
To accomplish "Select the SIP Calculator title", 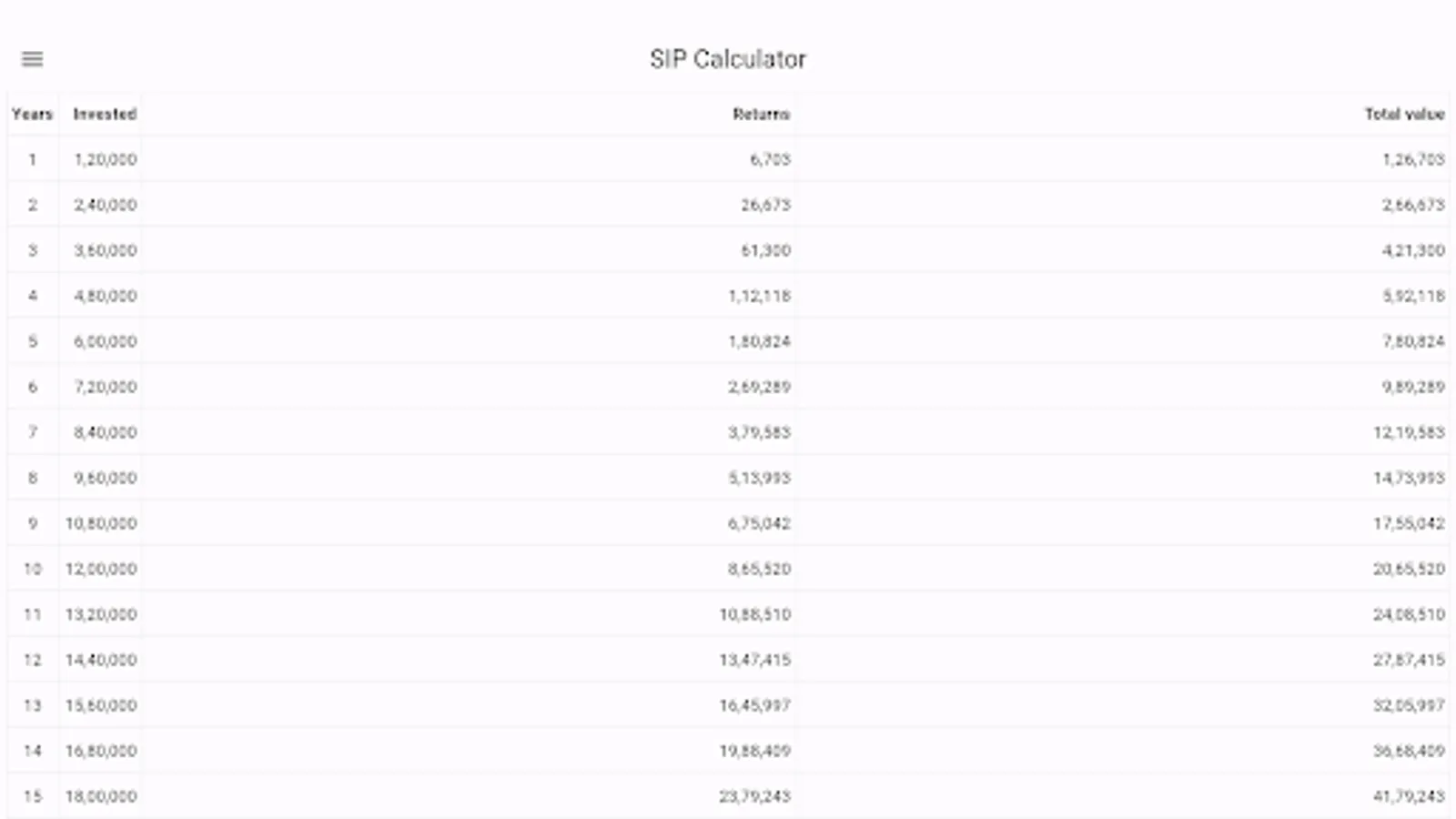I will point(728,59).
